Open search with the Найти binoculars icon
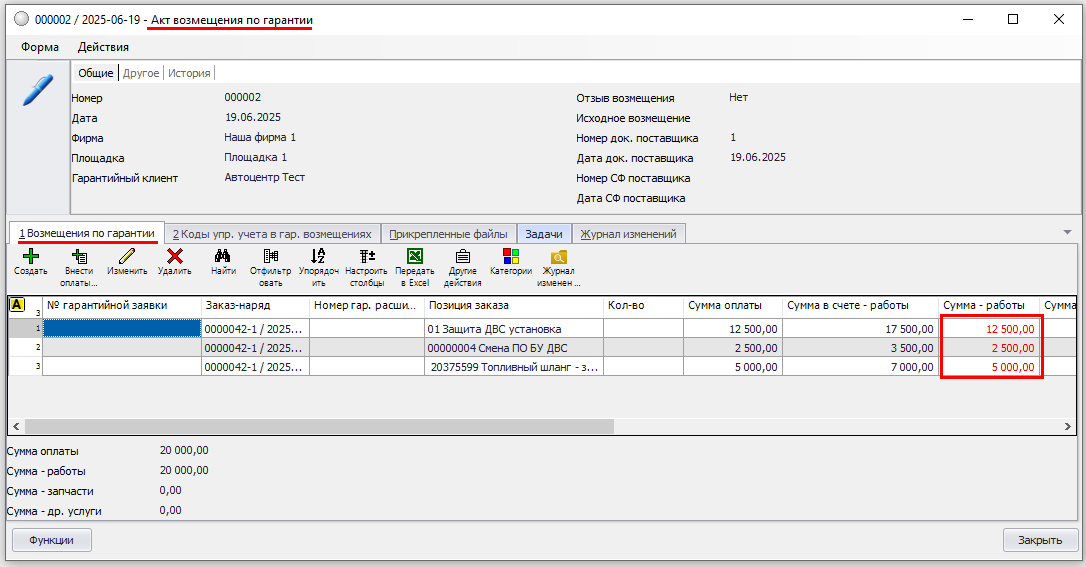The height and width of the screenshot is (567, 1086). tap(223, 257)
